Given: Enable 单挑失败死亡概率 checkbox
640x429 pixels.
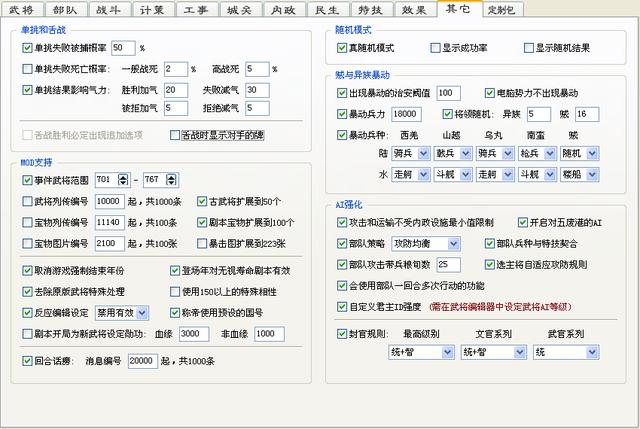Looking at the screenshot, I should (27, 69).
